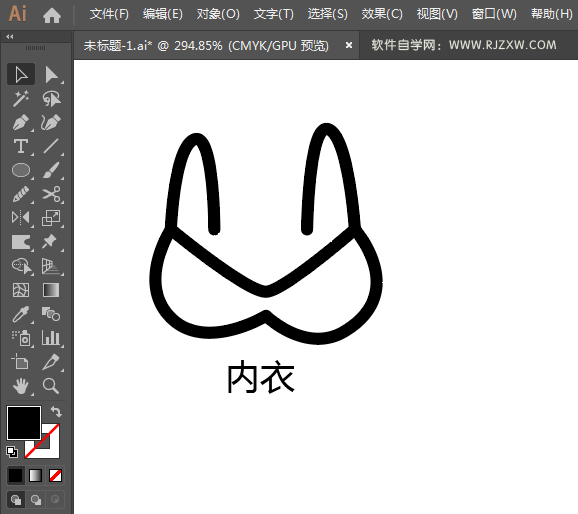
Task: Open the 窗口(W) menu
Action: [494, 14]
